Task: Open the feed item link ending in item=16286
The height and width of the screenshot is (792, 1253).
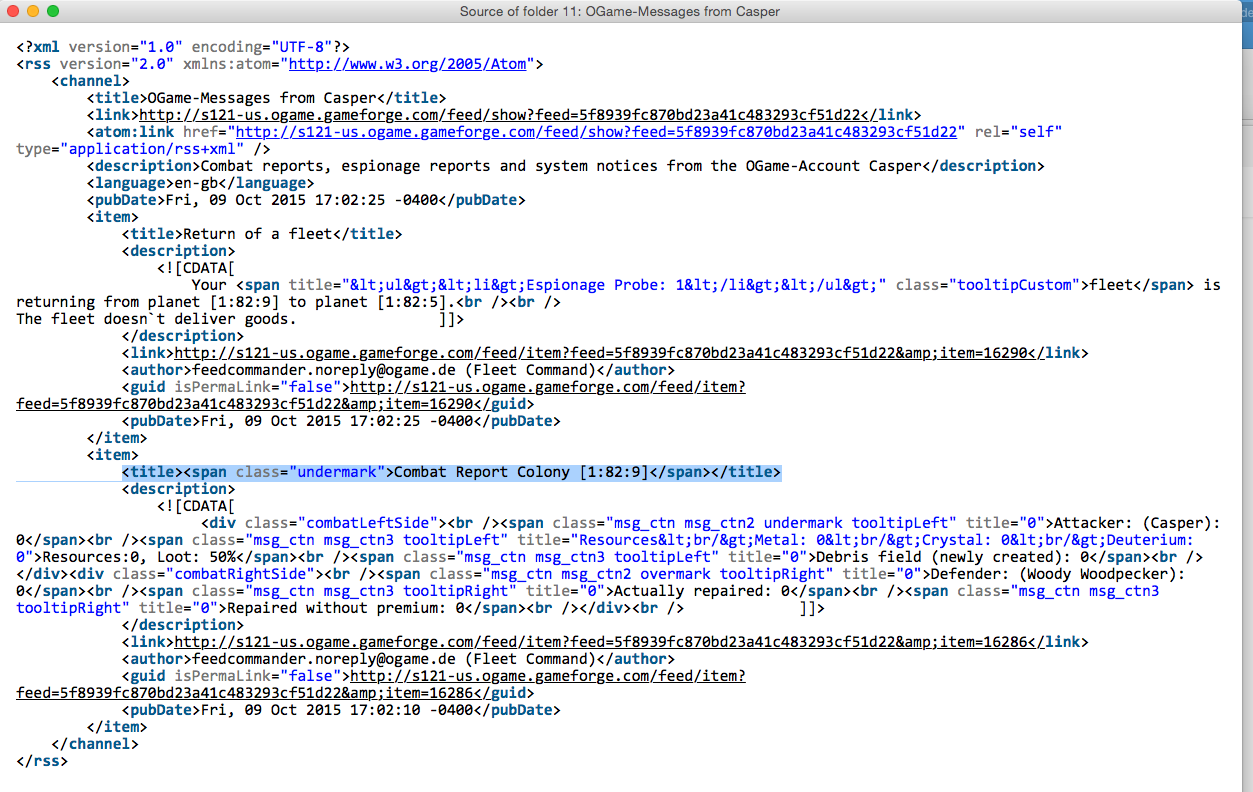Action: point(602,642)
